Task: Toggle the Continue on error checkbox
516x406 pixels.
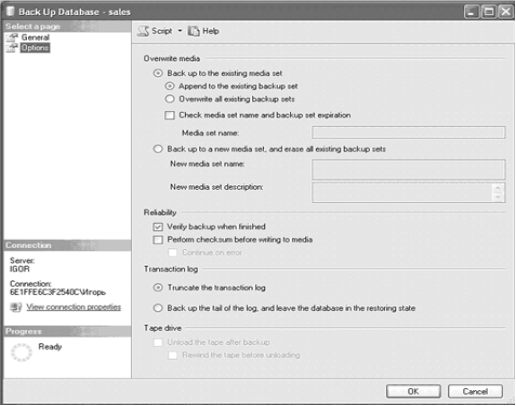Action: coord(172,252)
